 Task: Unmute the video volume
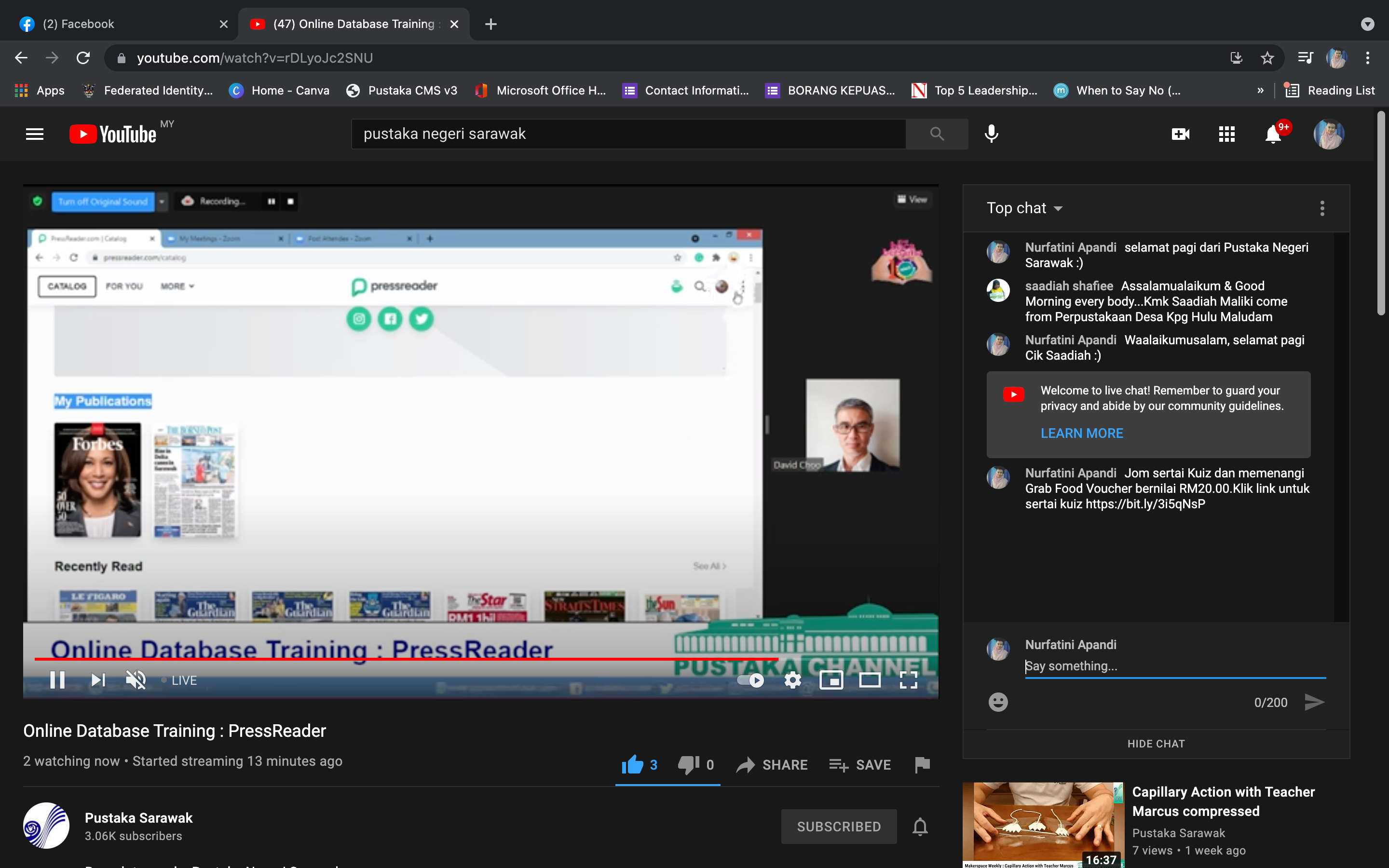click(136, 680)
